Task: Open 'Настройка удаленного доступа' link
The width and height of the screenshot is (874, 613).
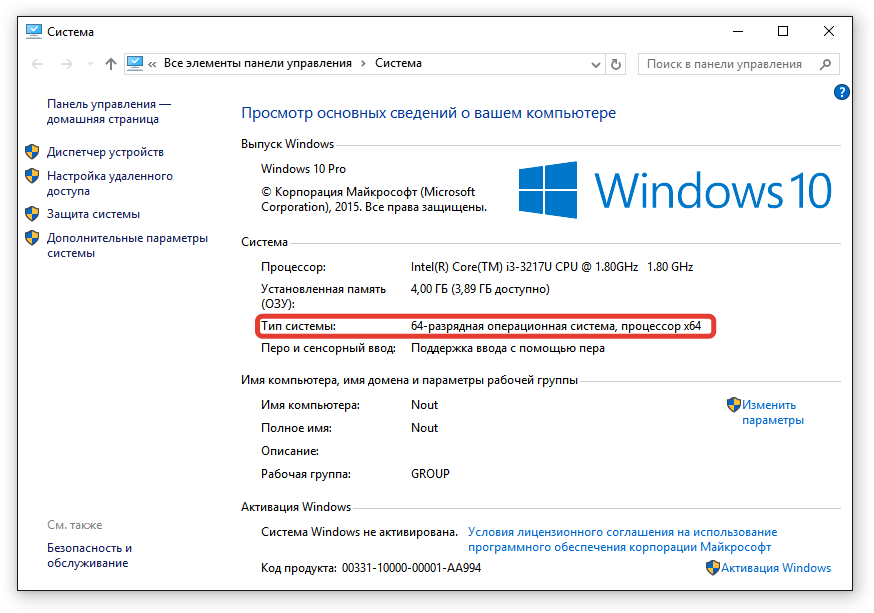Action: [110, 183]
